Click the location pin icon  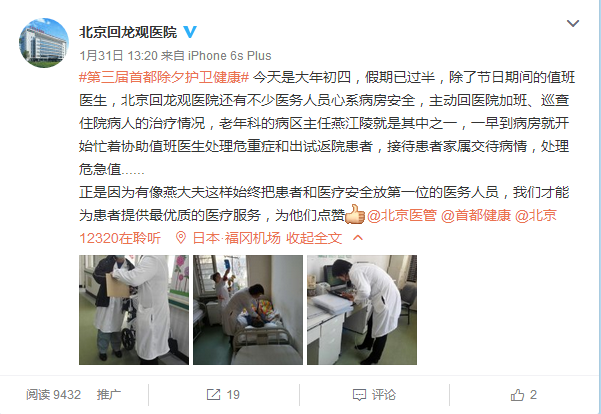181,238
